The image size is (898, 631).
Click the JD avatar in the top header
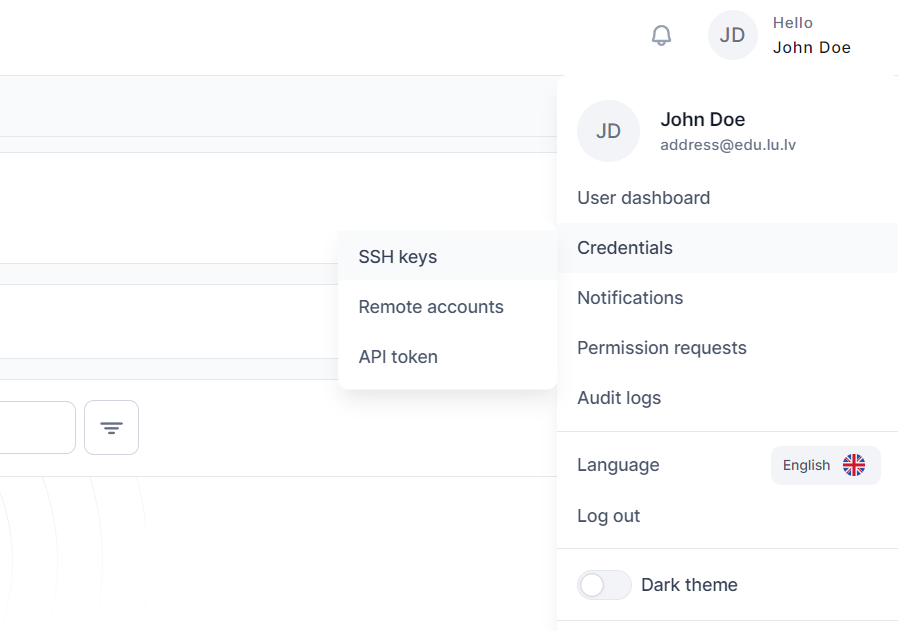[732, 36]
